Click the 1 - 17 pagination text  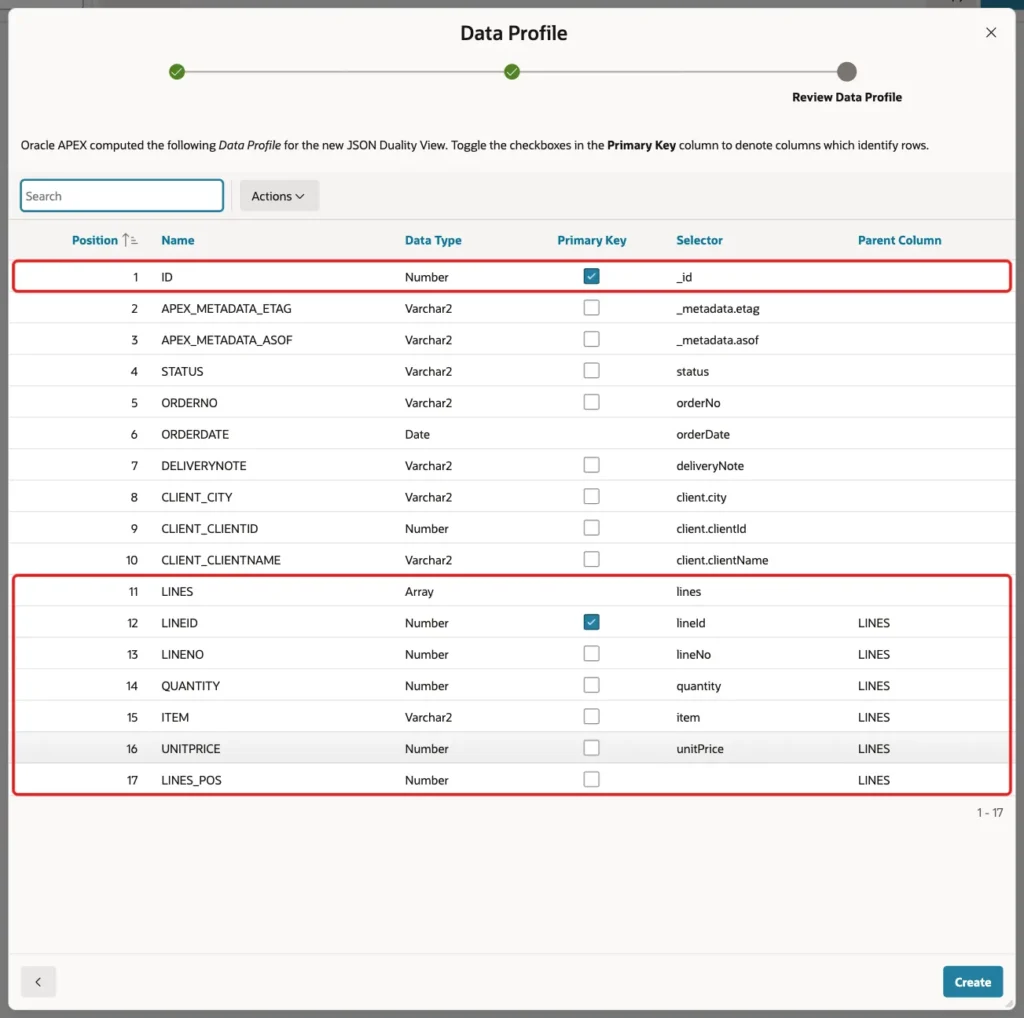coord(989,812)
